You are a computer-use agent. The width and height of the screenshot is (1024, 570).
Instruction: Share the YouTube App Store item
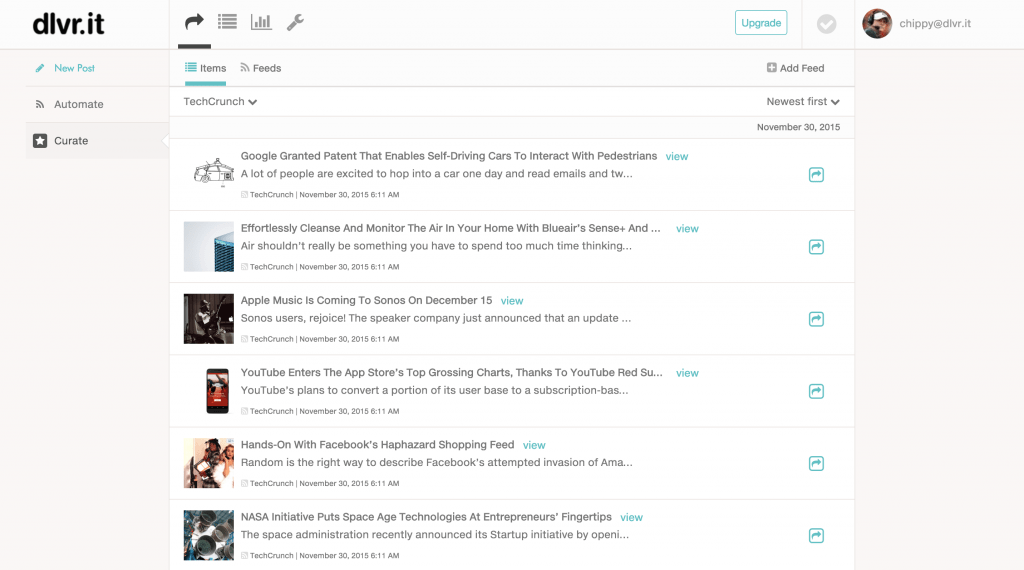pos(816,391)
